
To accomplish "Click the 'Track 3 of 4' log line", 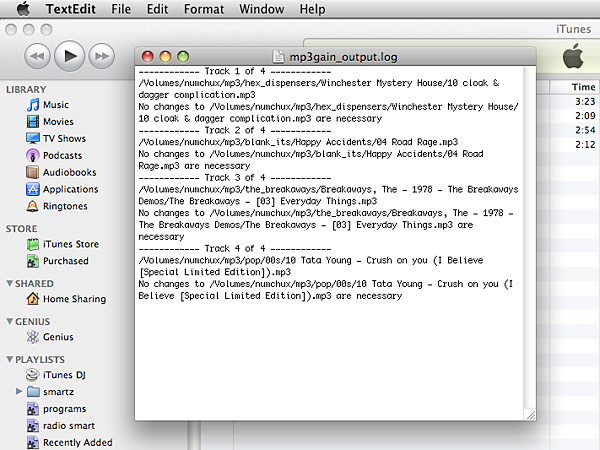I will point(235,178).
